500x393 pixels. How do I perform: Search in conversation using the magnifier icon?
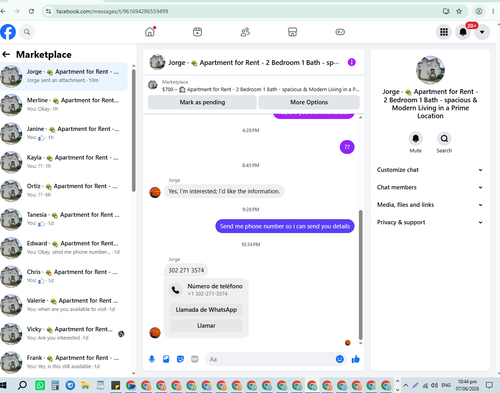point(444,138)
